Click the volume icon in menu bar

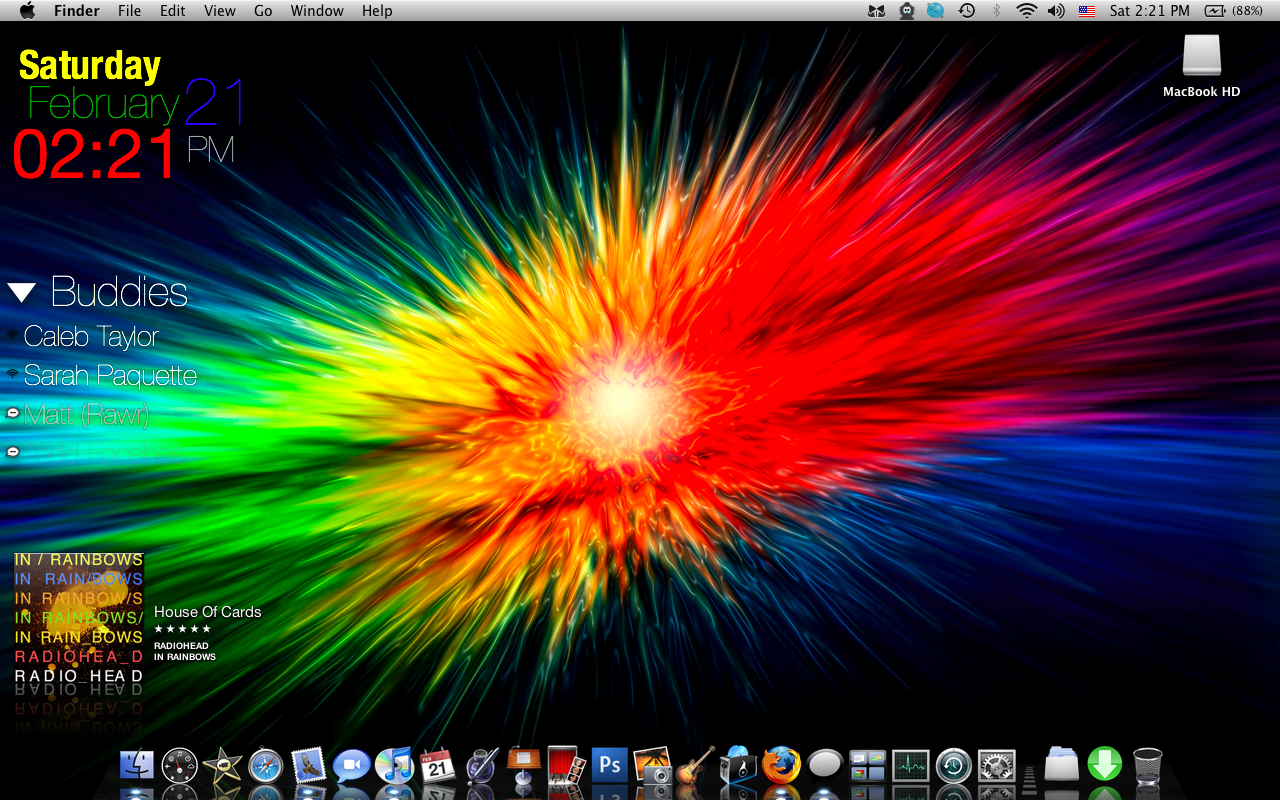pos(1056,11)
